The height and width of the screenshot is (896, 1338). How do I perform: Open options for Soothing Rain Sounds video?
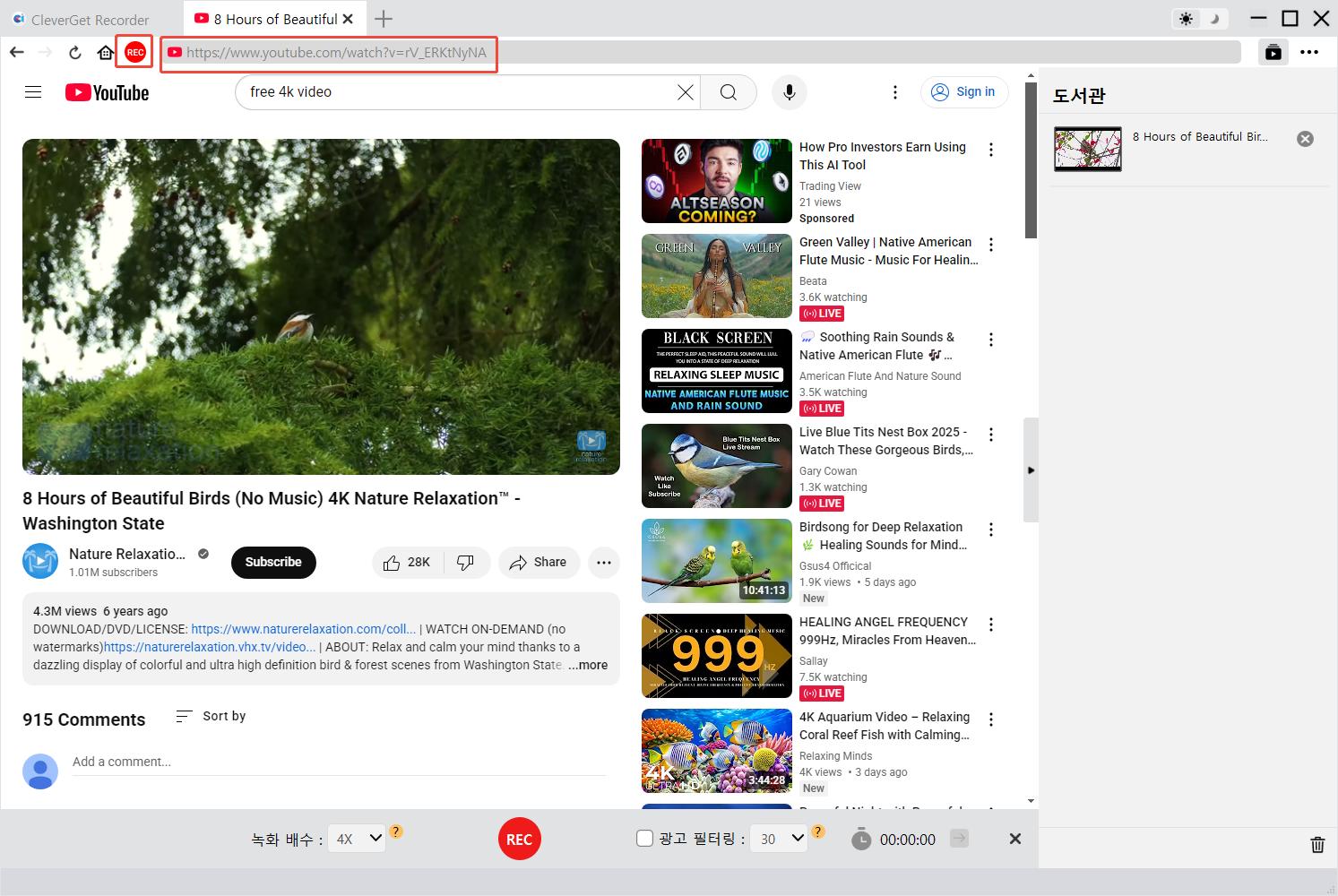coord(991,340)
